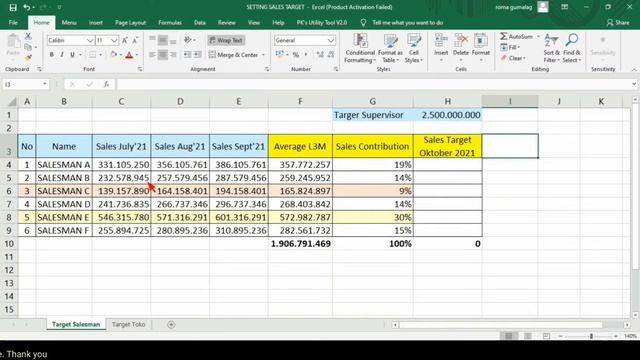Screen dimensions: 640x360
Task: Open Sort & Filter dropdown
Action: point(551,48)
